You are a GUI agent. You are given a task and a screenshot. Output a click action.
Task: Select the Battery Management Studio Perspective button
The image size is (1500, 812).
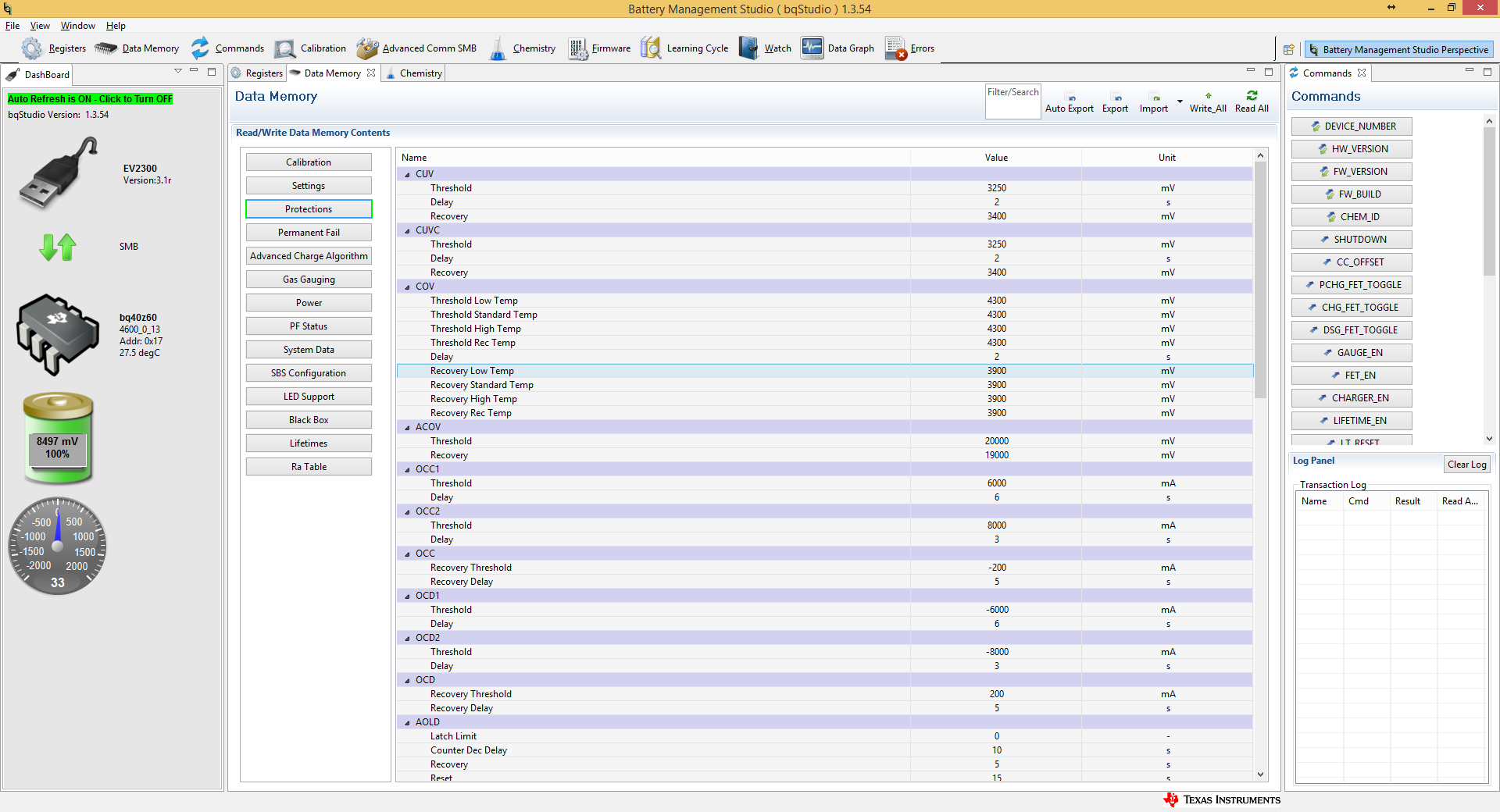point(1398,49)
